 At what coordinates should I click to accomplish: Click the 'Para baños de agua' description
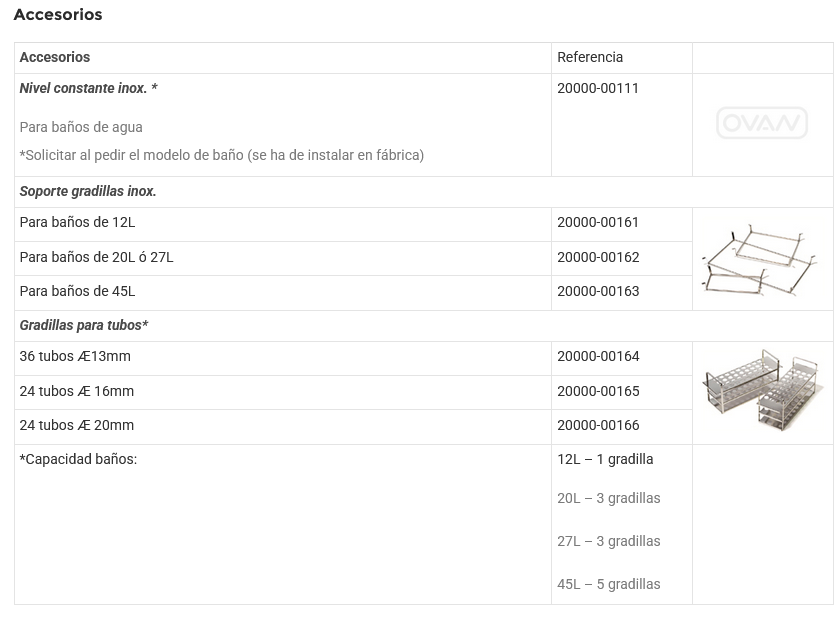point(81,127)
